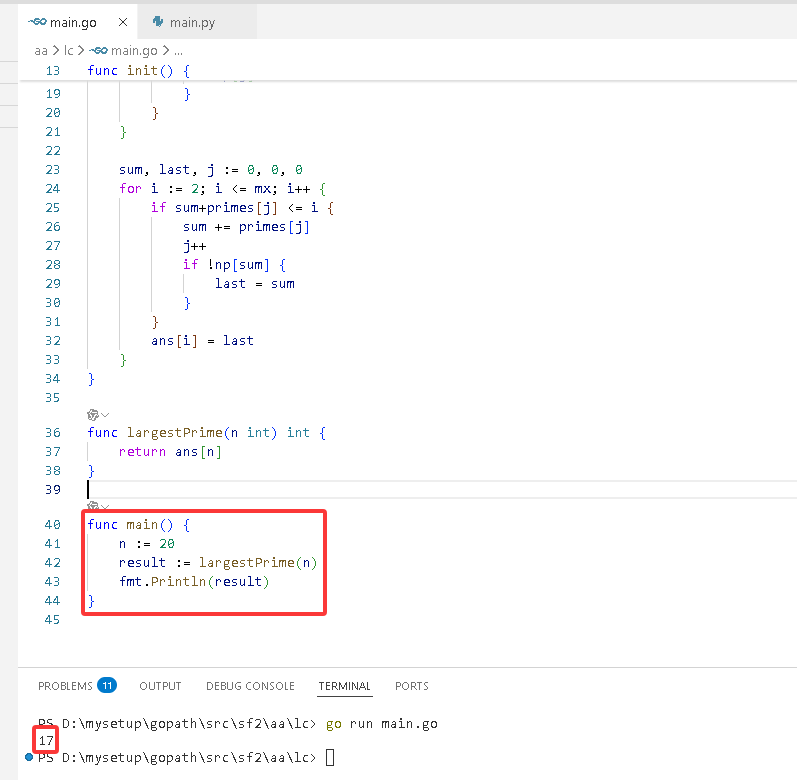This screenshot has width=797, height=780.
Task: Open the PORTS panel tab
Action: tap(412, 686)
